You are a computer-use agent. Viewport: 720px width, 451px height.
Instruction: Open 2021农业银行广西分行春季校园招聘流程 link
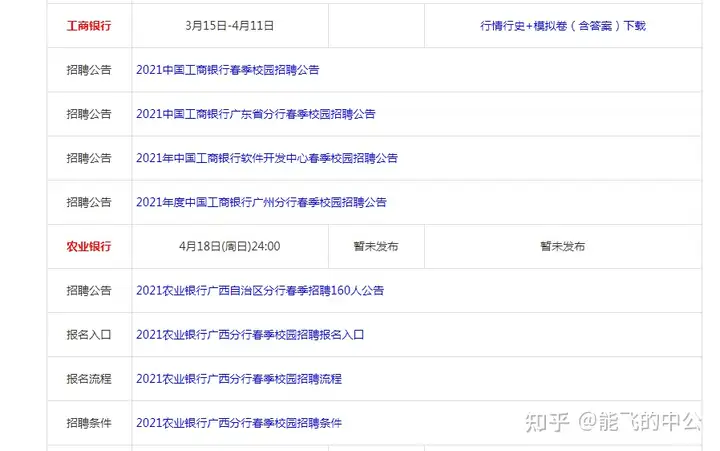pyautogui.click(x=239, y=378)
